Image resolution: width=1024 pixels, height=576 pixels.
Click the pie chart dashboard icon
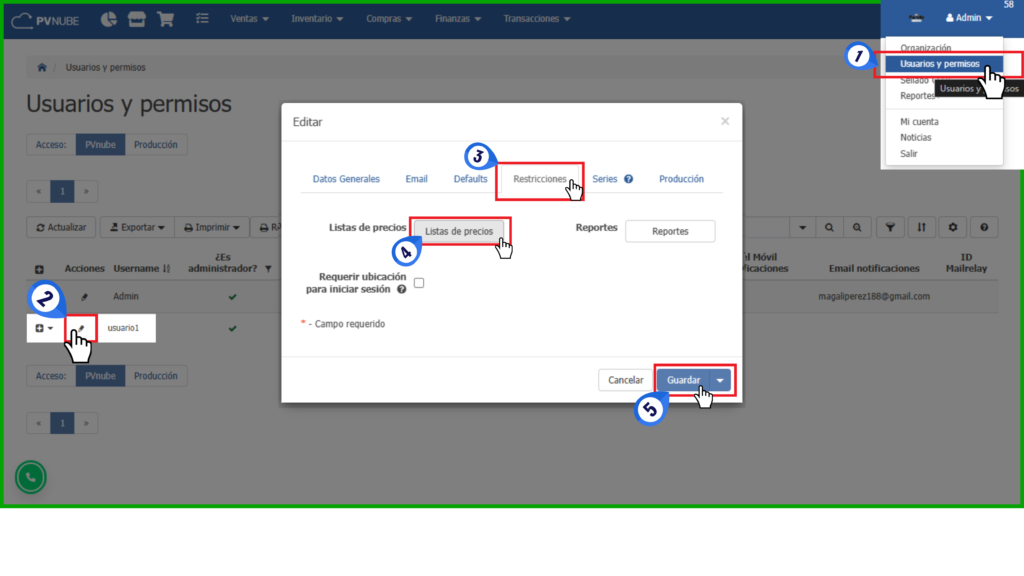tap(110, 19)
